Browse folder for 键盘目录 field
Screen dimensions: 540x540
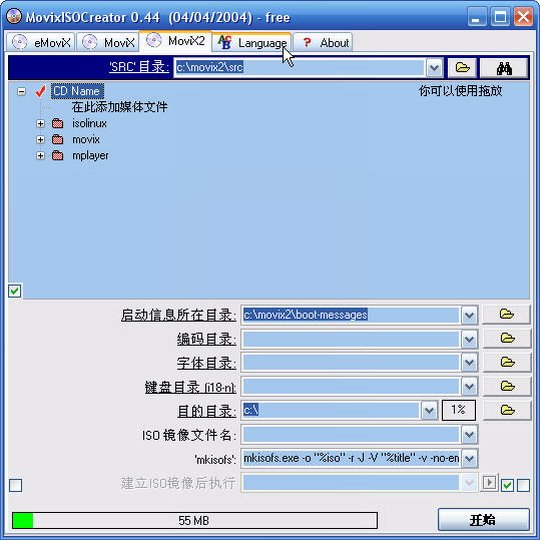506,386
